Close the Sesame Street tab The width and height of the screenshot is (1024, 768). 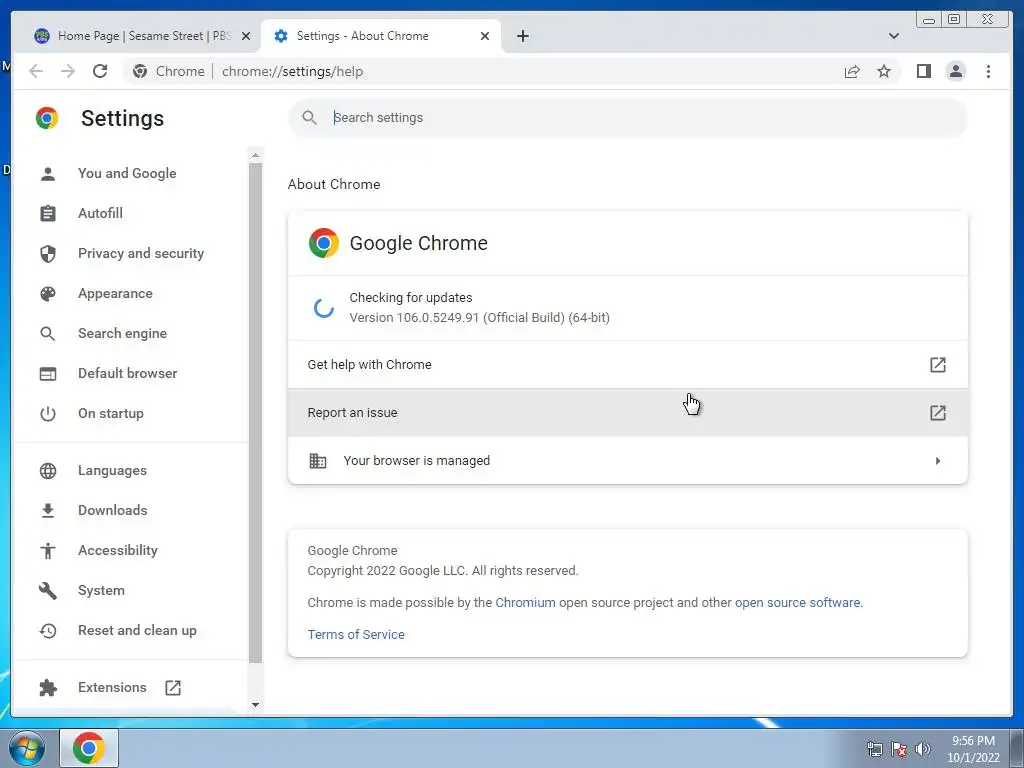tap(246, 36)
